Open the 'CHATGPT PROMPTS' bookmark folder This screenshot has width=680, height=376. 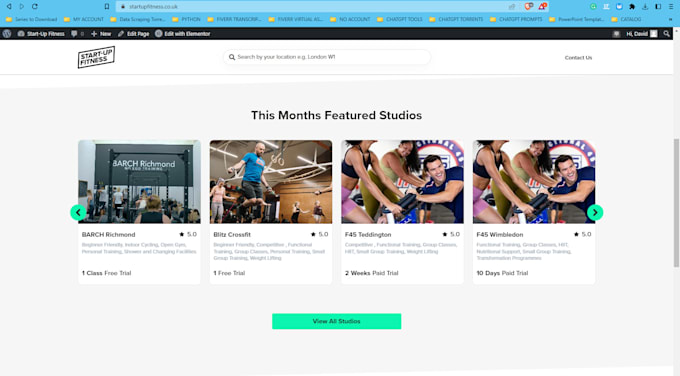(516, 20)
